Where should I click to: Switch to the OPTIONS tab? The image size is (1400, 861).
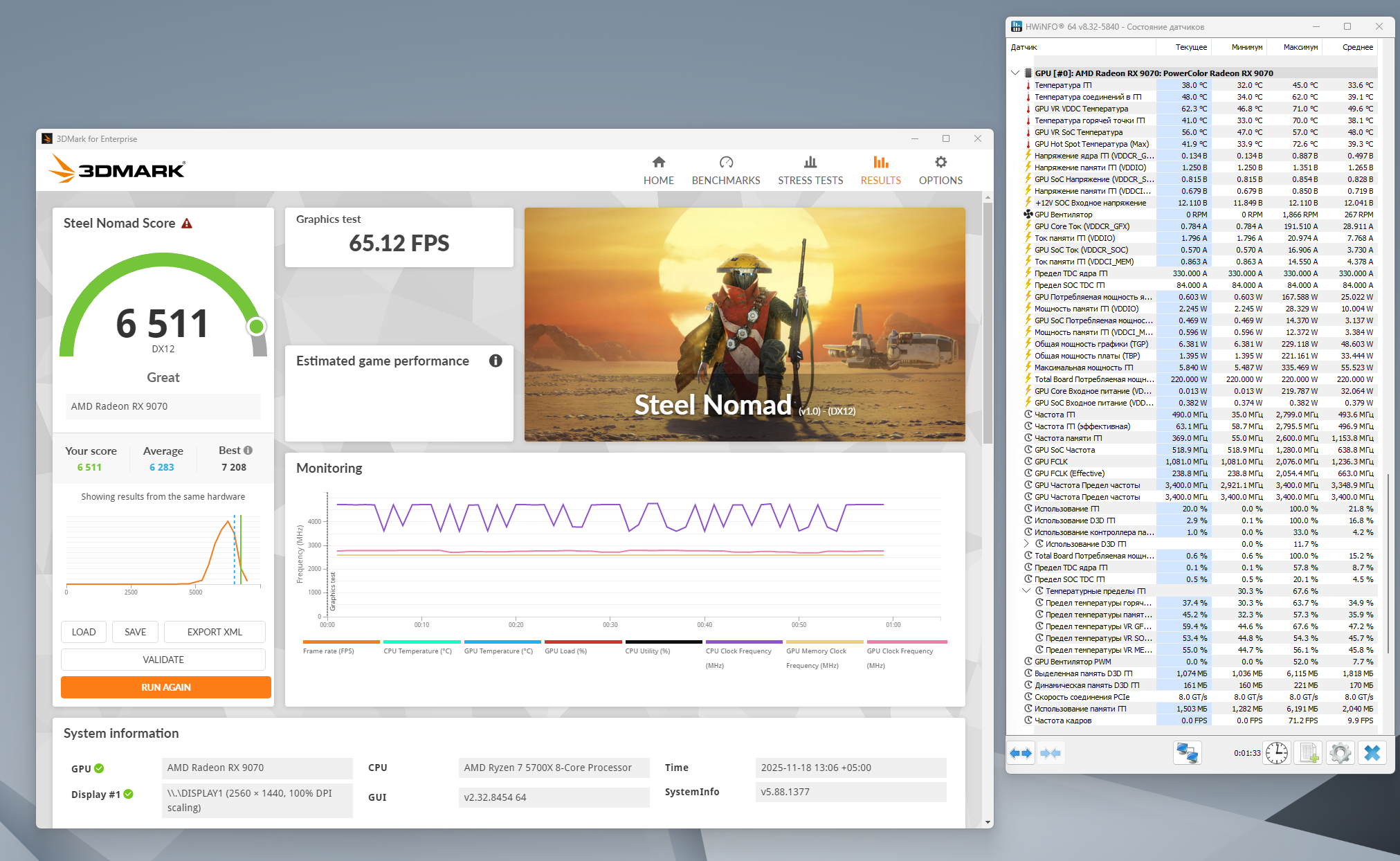(940, 170)
